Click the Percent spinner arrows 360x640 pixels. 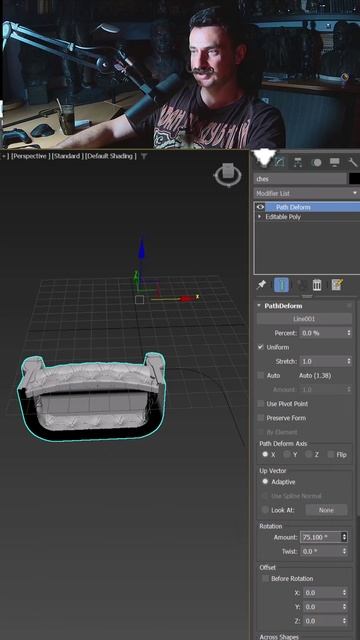coord(349,333)
